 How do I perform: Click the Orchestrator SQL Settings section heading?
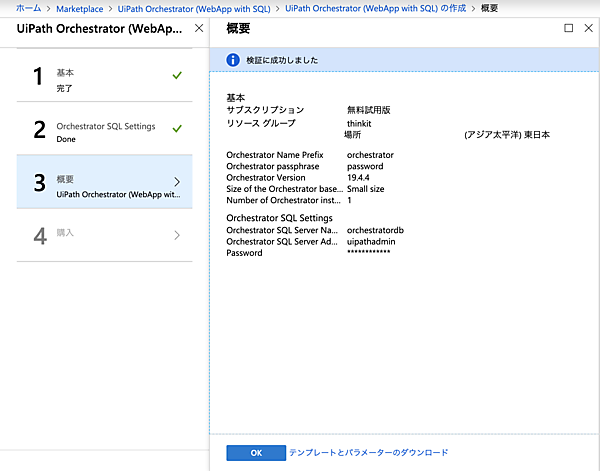point(279,218)
